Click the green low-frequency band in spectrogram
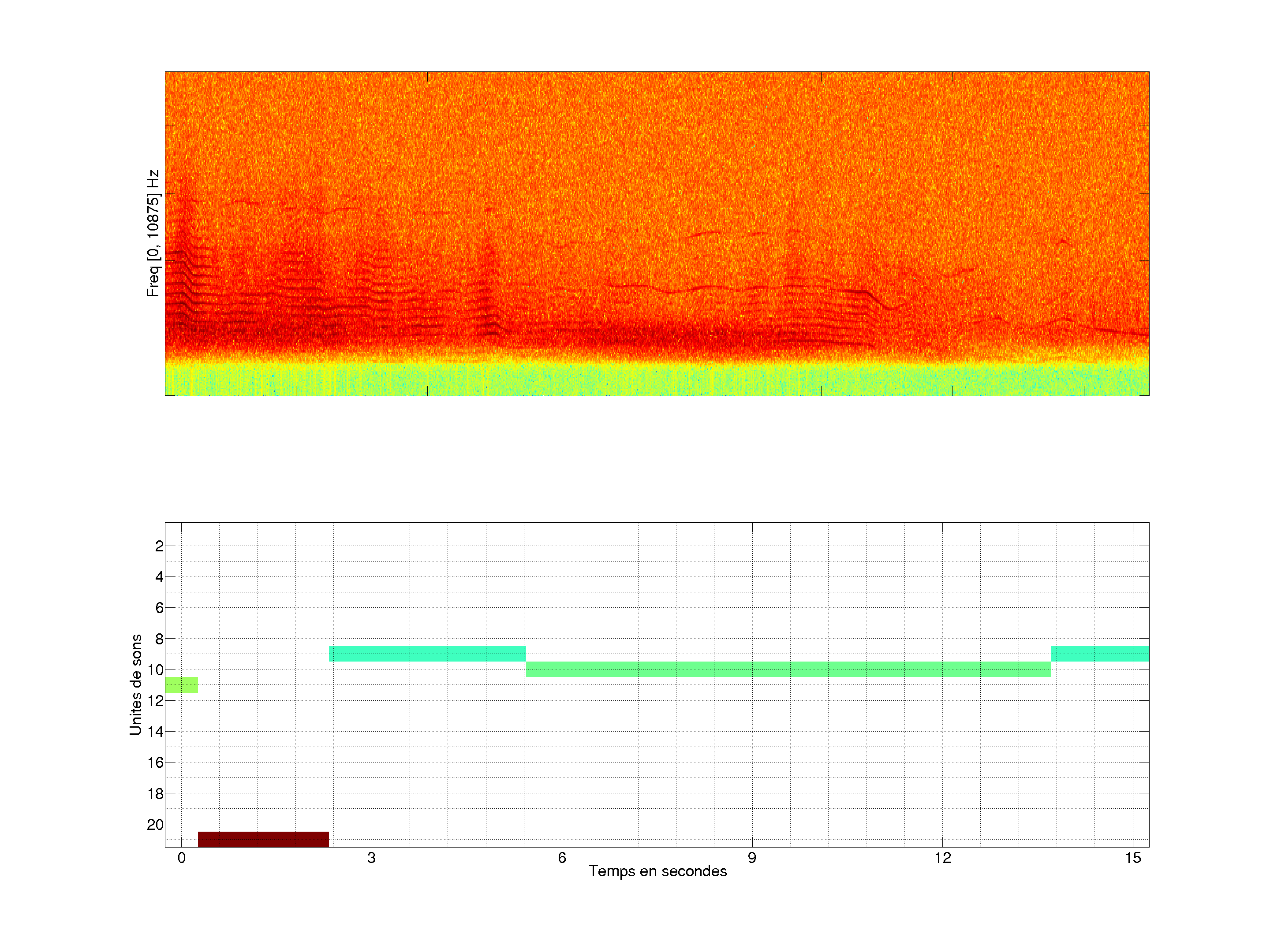 tap(657, 380)
